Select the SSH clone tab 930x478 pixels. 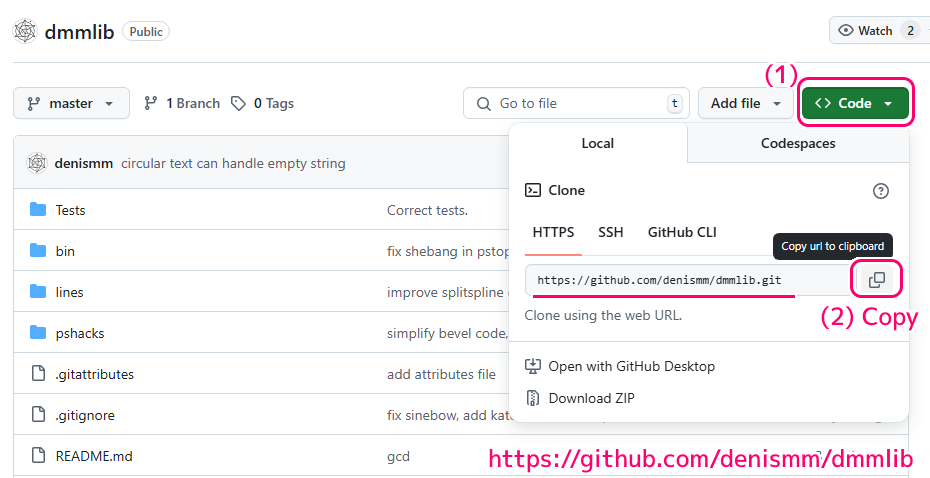pyautogui.click(x=610, y=232)
